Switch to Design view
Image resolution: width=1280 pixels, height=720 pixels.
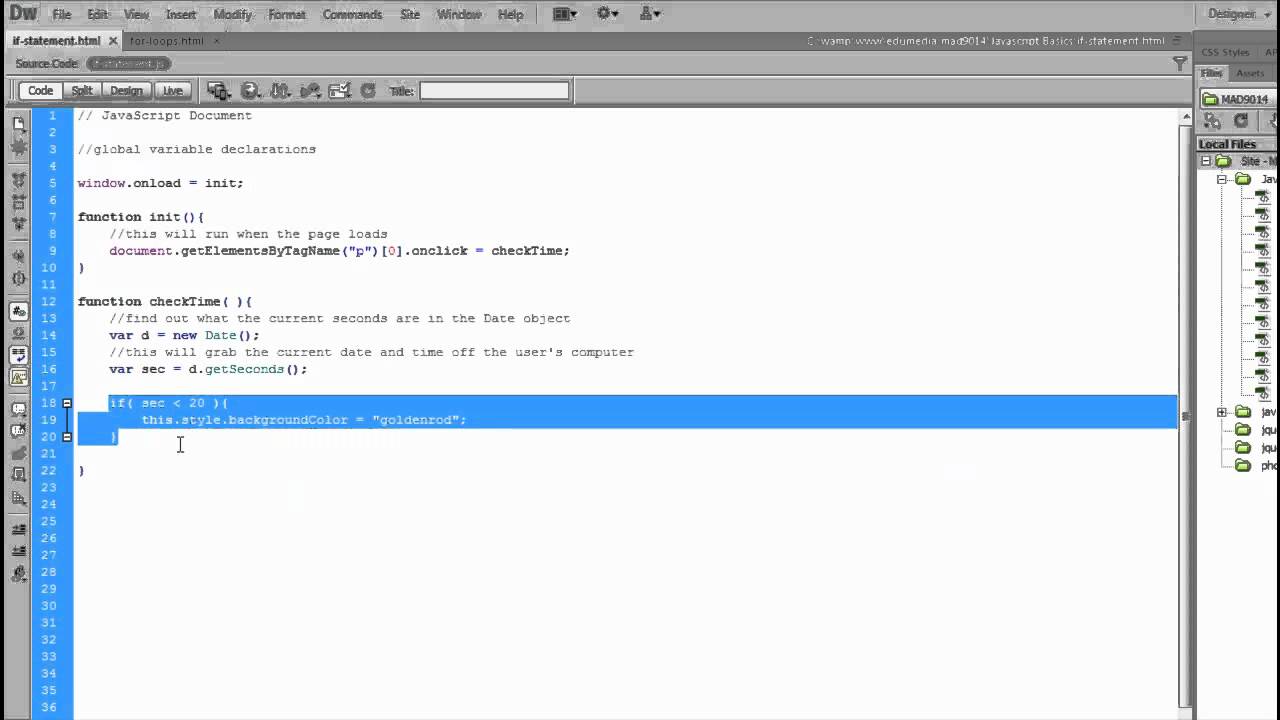[126, 90]
